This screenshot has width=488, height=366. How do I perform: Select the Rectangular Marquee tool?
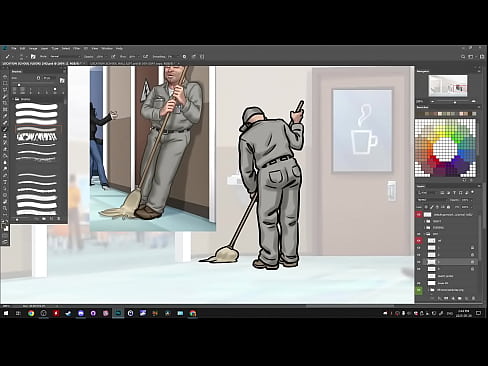point(5,83)
